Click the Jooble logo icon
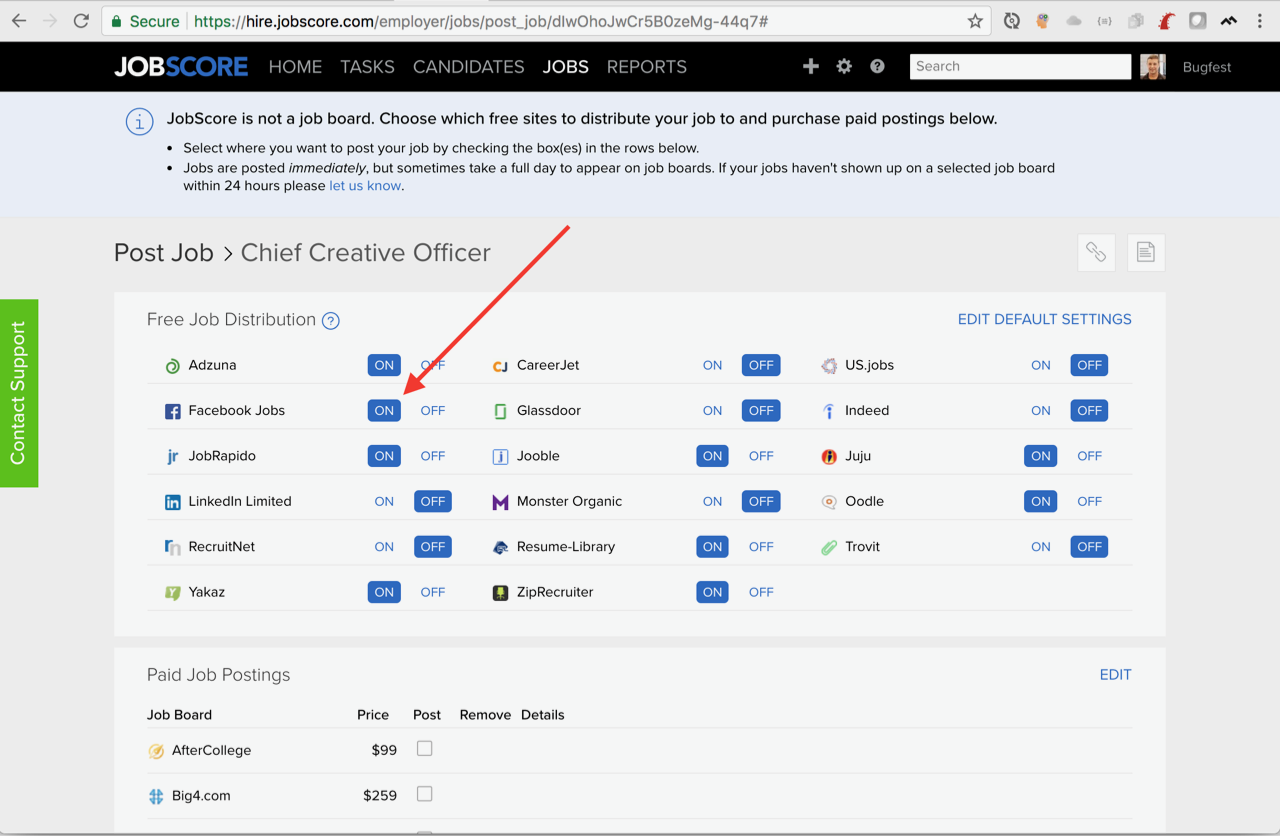The width and height of the screenshot is (1280, 836). (501, 457)
